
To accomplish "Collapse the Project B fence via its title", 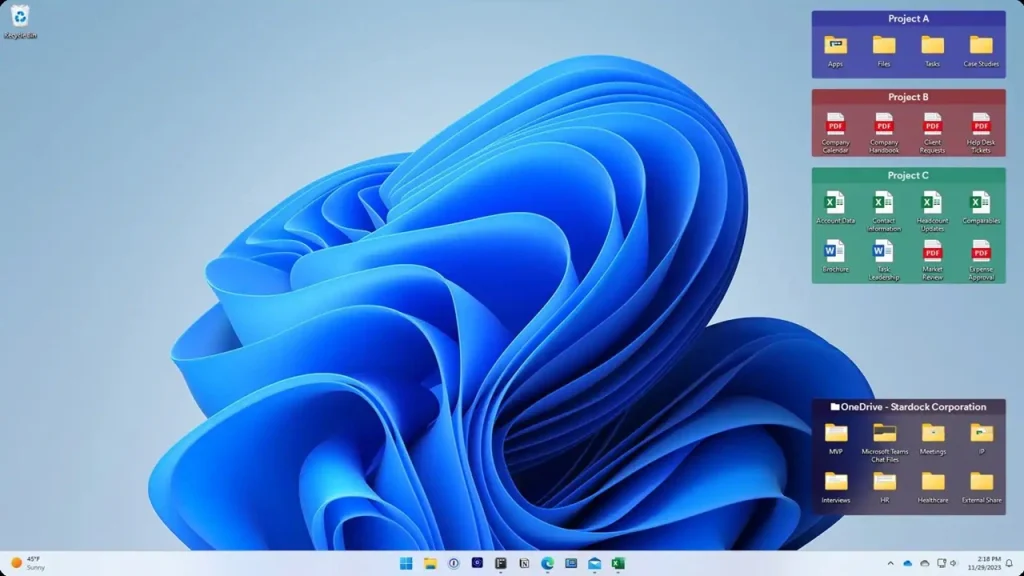I will click(x=908, y=97).
